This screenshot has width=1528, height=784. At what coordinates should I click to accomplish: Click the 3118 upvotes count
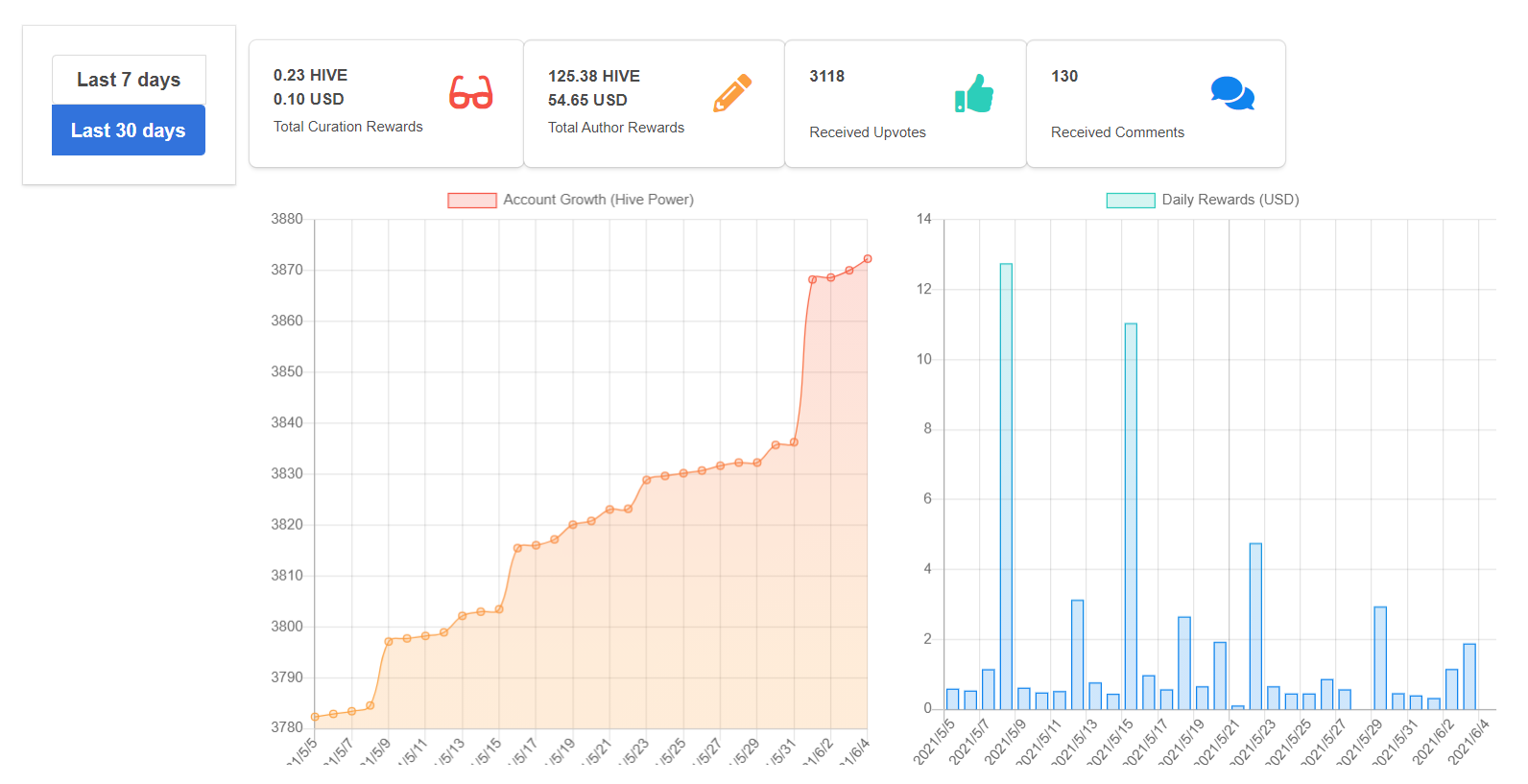coord(826,76)
